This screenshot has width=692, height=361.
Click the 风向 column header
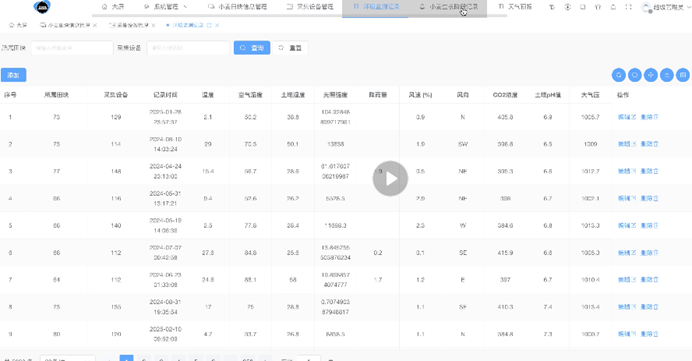(x=463, y=95)
